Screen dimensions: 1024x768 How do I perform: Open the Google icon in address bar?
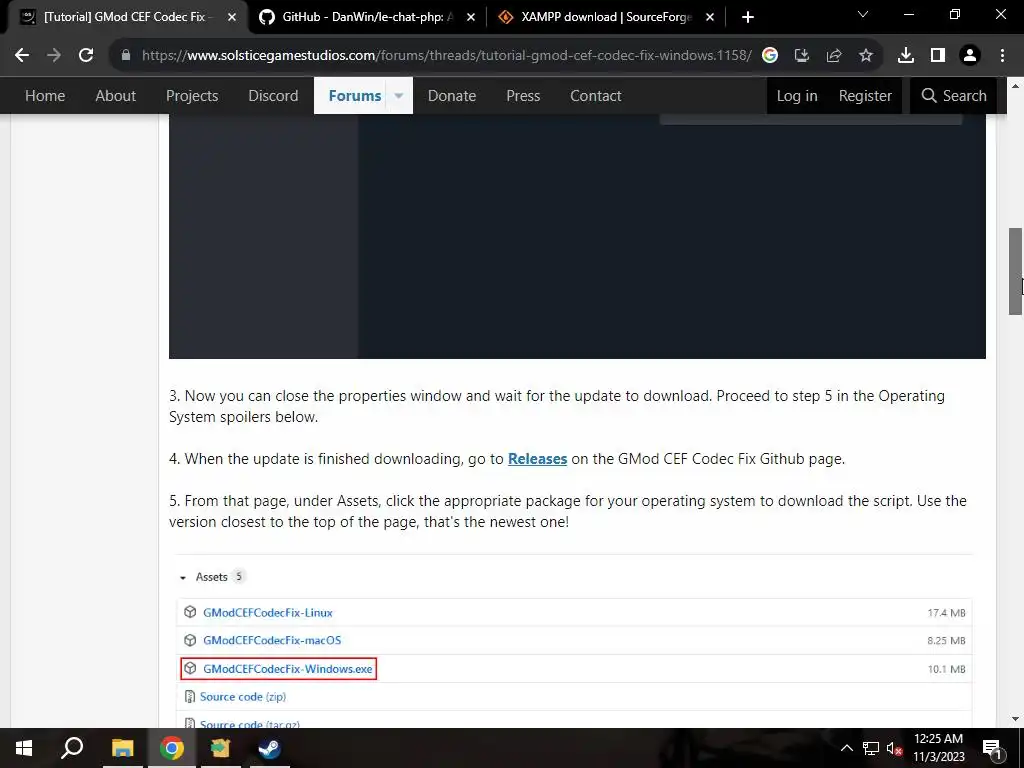[770, 56]
